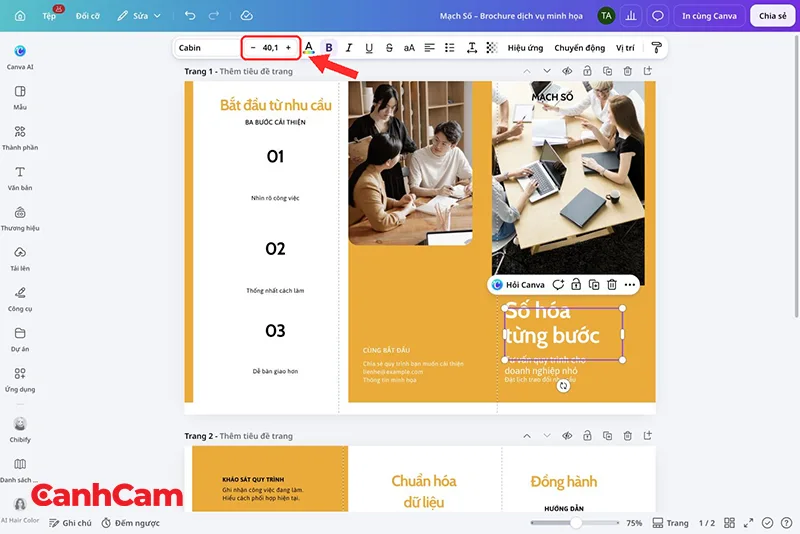The width and height of the screenshot is (800, 534).
Task: Move Trang 2 up with chevron
Action: [x=527, y=436]
